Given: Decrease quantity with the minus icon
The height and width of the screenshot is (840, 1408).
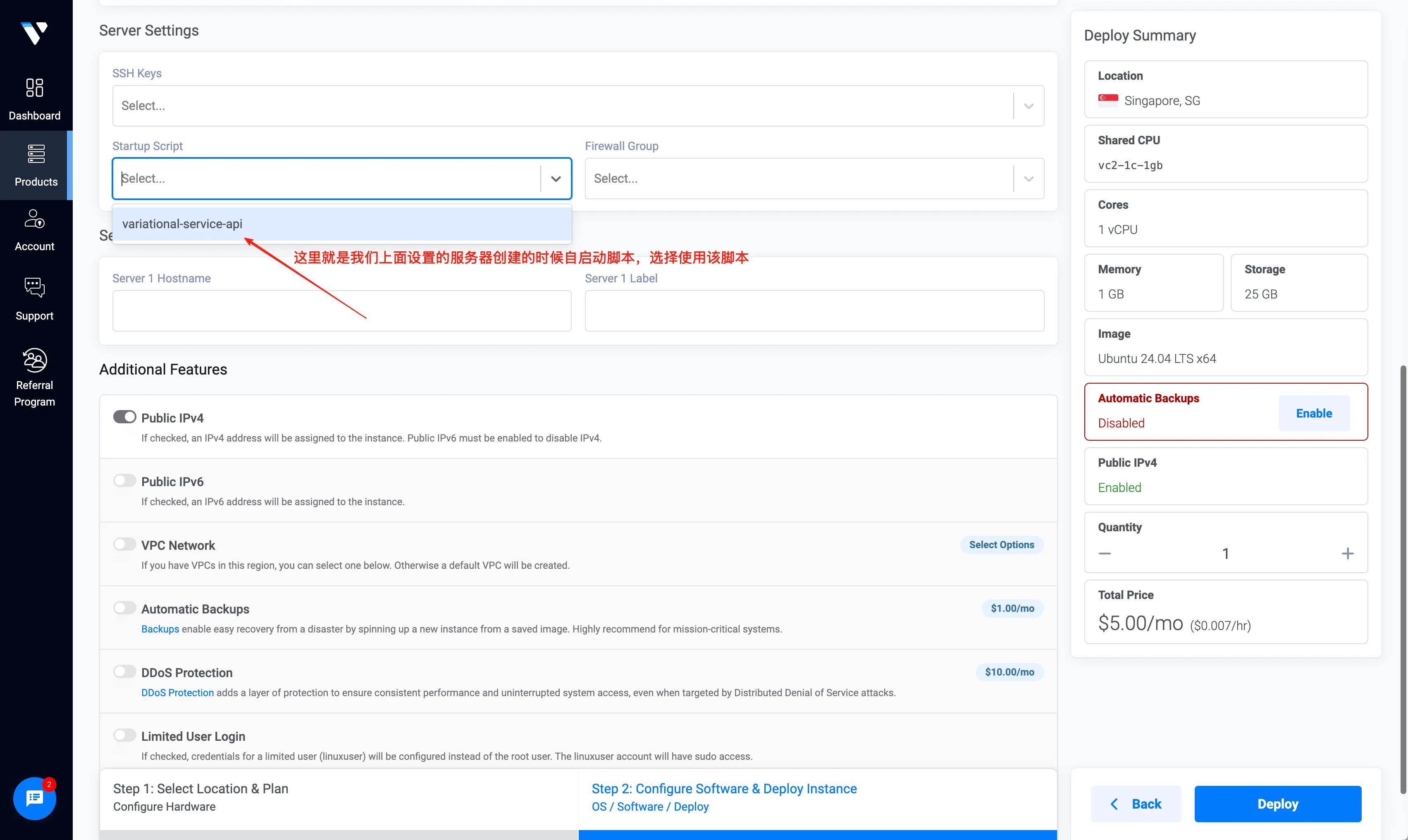Looking at the screenshot, I should click(1105, 554).
